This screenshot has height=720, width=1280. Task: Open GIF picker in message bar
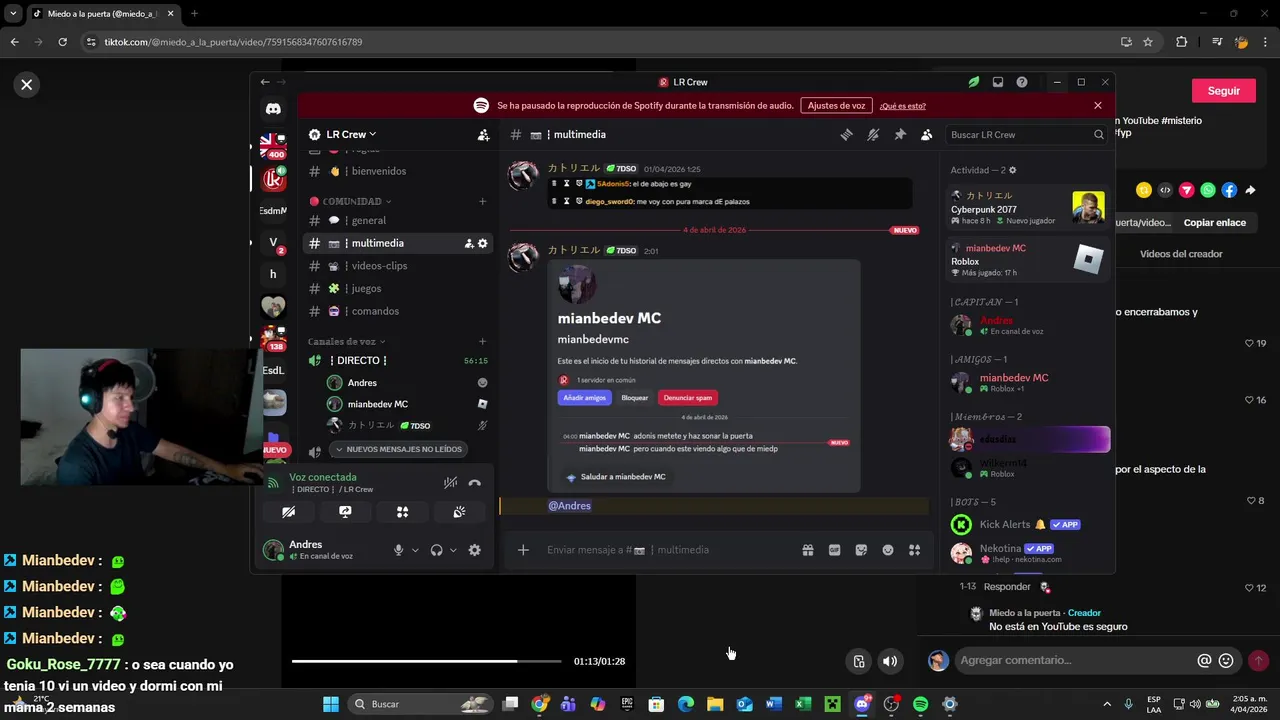tap(834, 549)
